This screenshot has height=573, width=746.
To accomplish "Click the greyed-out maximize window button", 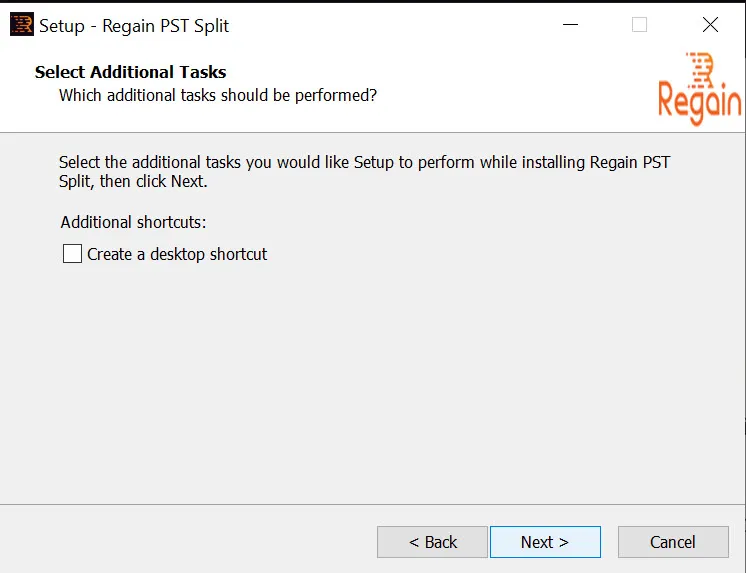I will (639, 25).
